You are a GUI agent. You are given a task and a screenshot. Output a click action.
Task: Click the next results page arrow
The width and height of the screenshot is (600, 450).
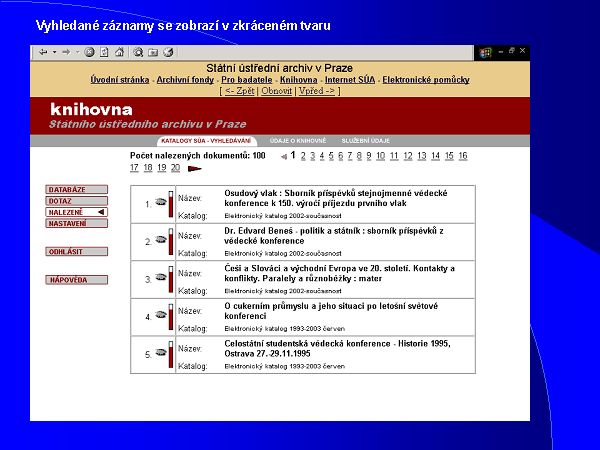coord(194,169)
